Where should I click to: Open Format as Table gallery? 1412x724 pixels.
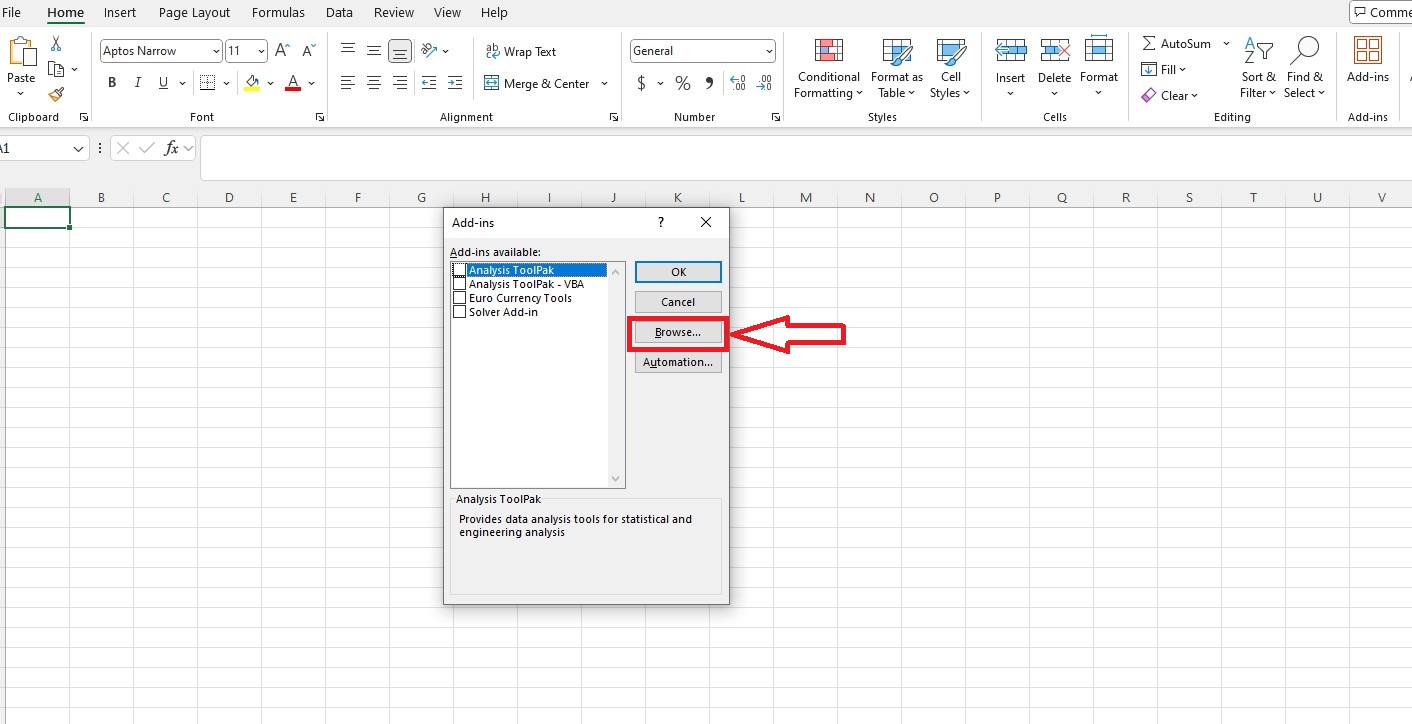coord(897,69)
